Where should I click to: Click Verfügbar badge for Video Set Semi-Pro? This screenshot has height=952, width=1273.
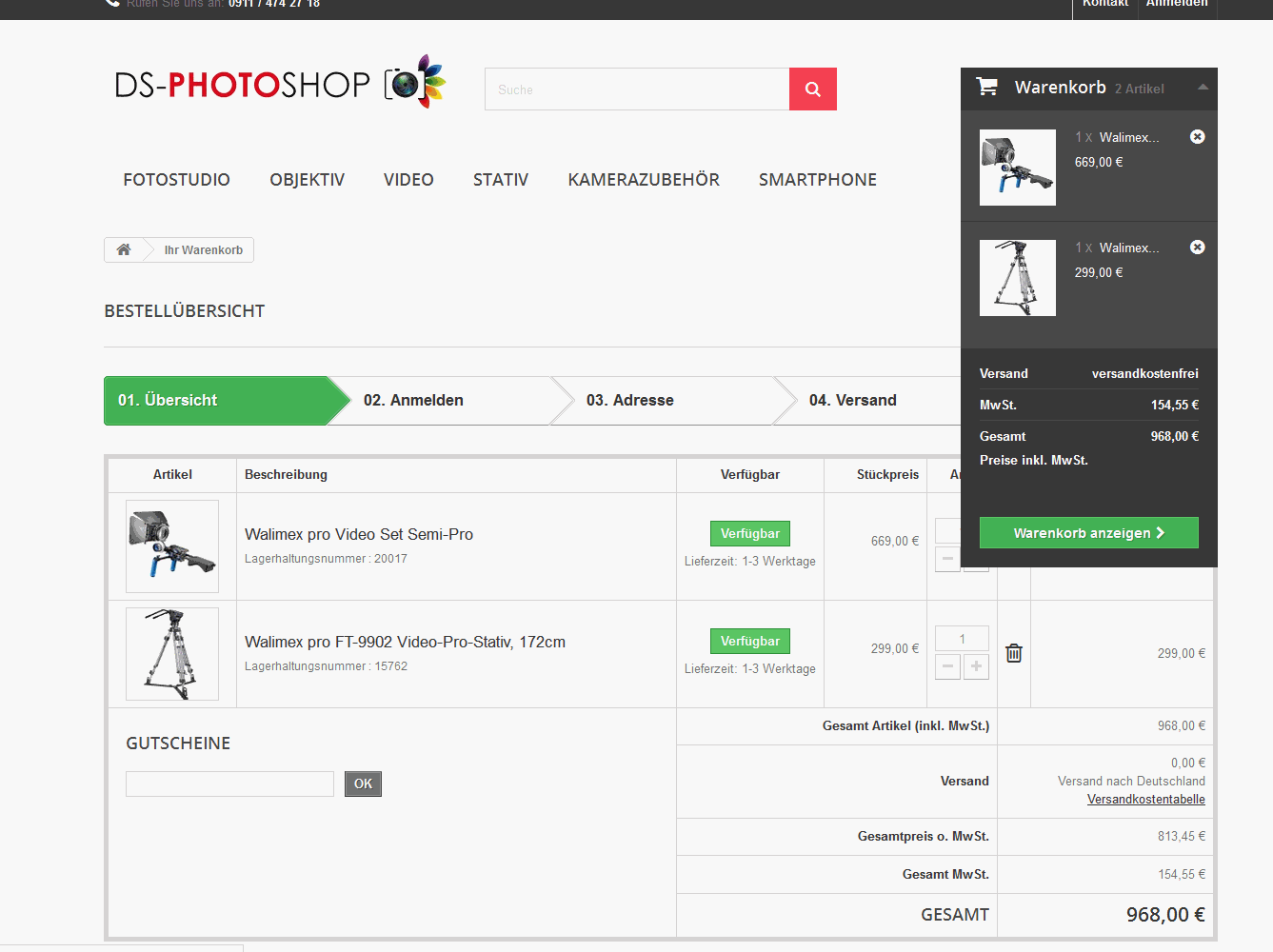click(750, 534)
